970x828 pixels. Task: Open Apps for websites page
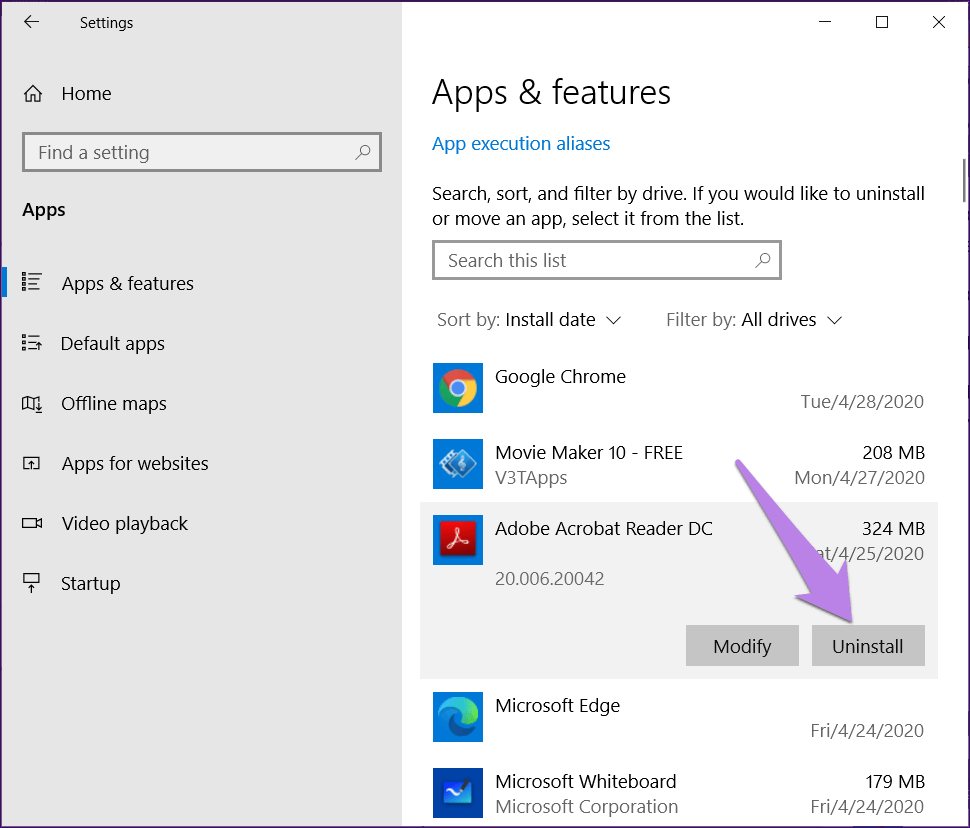coord(135,464)
